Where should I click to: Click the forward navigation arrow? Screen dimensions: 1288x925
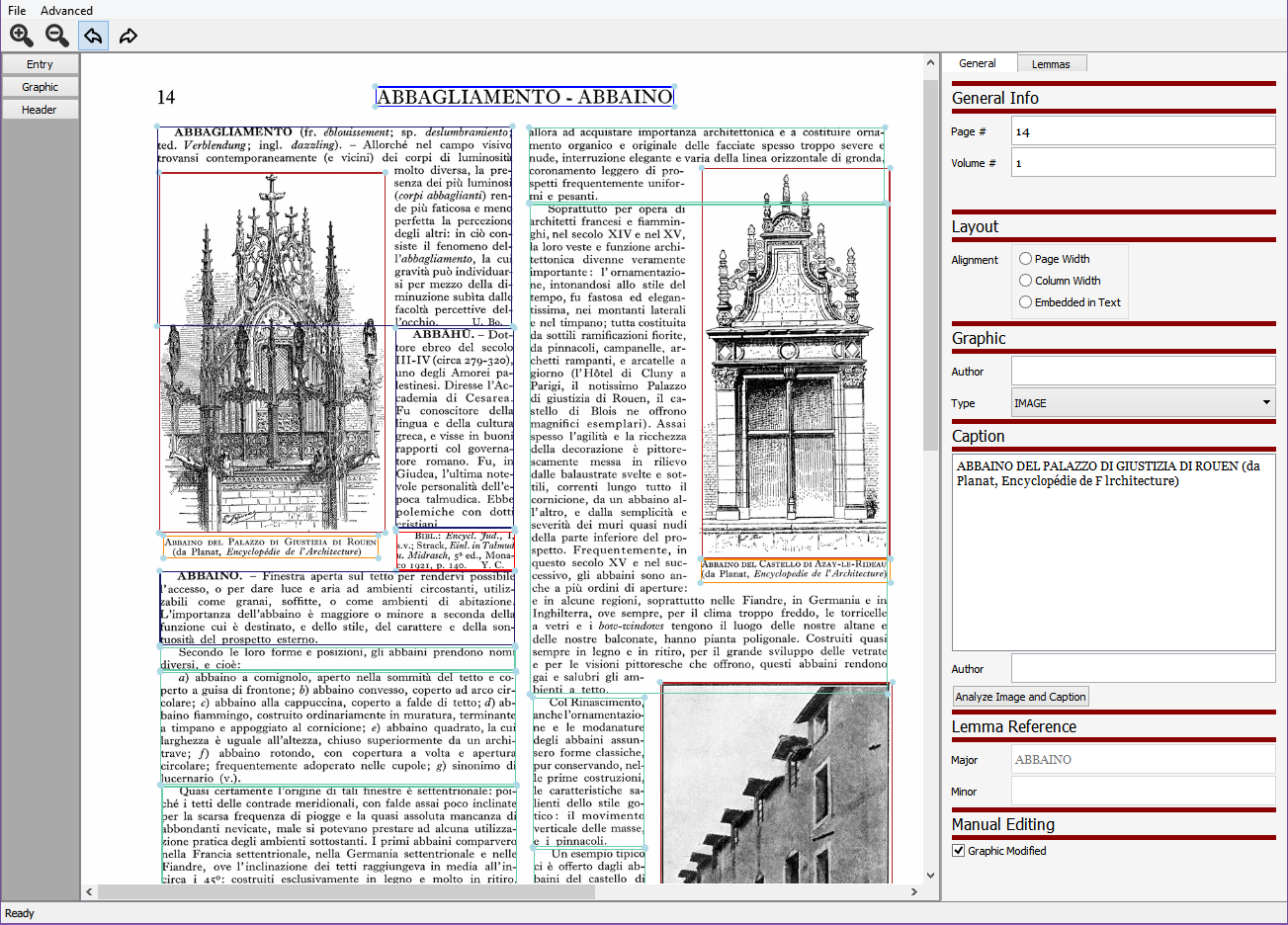(128, 36)
